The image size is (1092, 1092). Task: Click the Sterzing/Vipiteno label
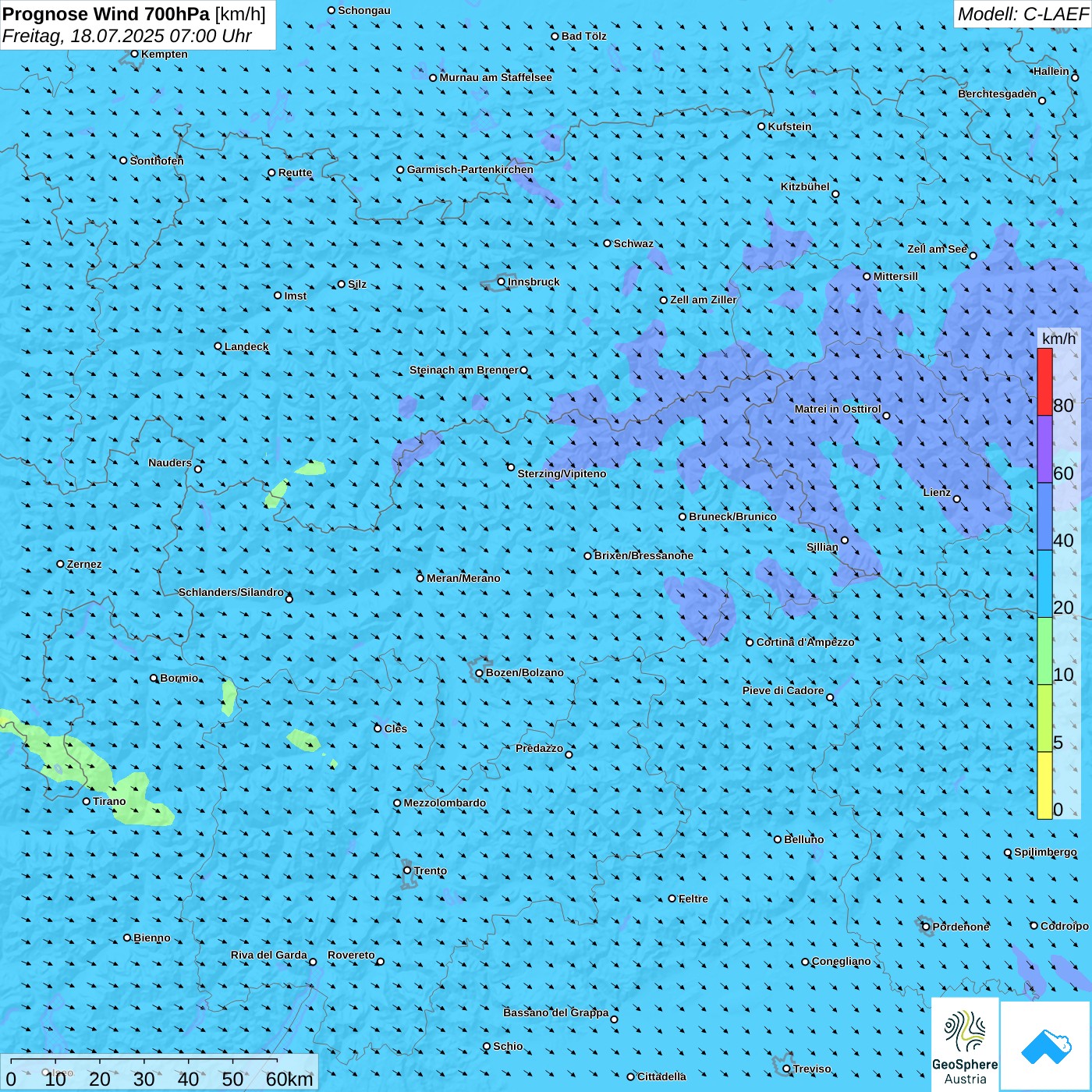[x=562, y=473]
